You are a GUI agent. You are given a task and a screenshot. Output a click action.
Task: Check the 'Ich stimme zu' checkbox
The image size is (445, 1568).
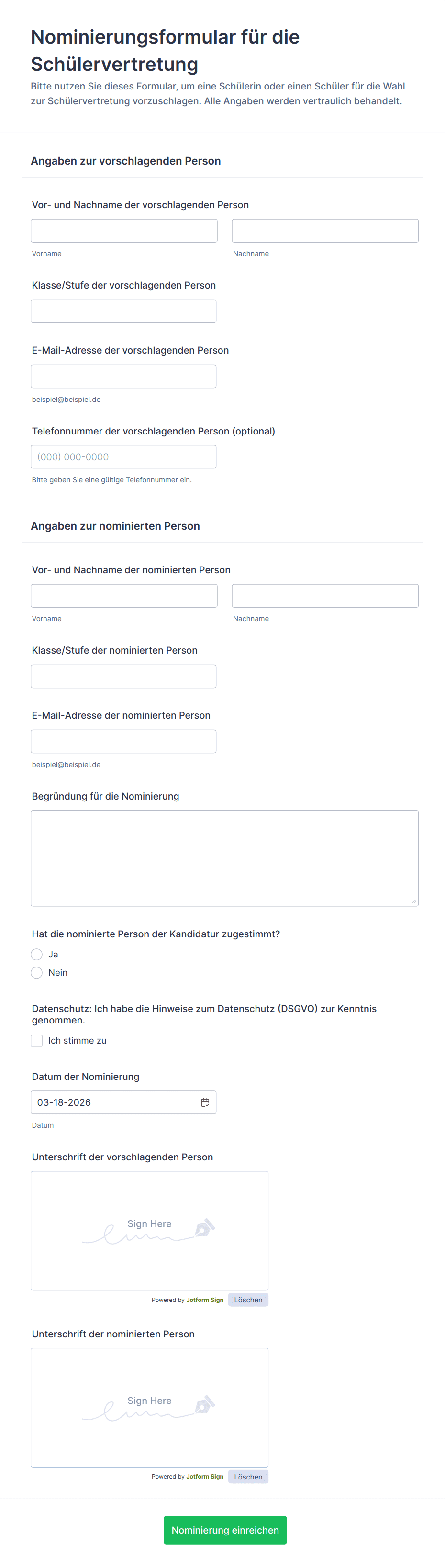tap(37, 1041)
